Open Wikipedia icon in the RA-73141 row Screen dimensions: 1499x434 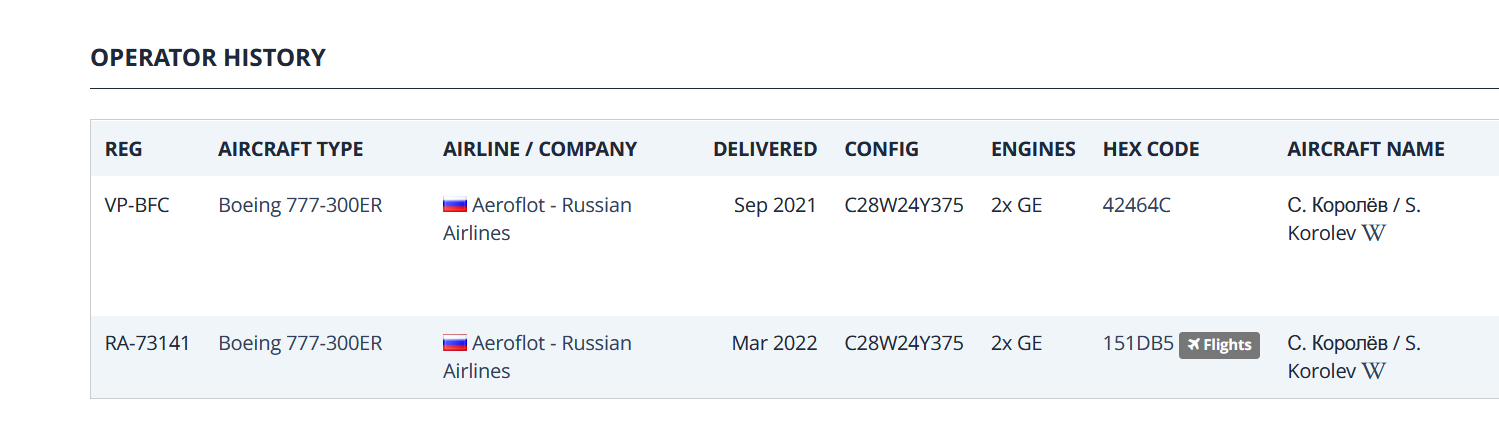pos(1375,372)
